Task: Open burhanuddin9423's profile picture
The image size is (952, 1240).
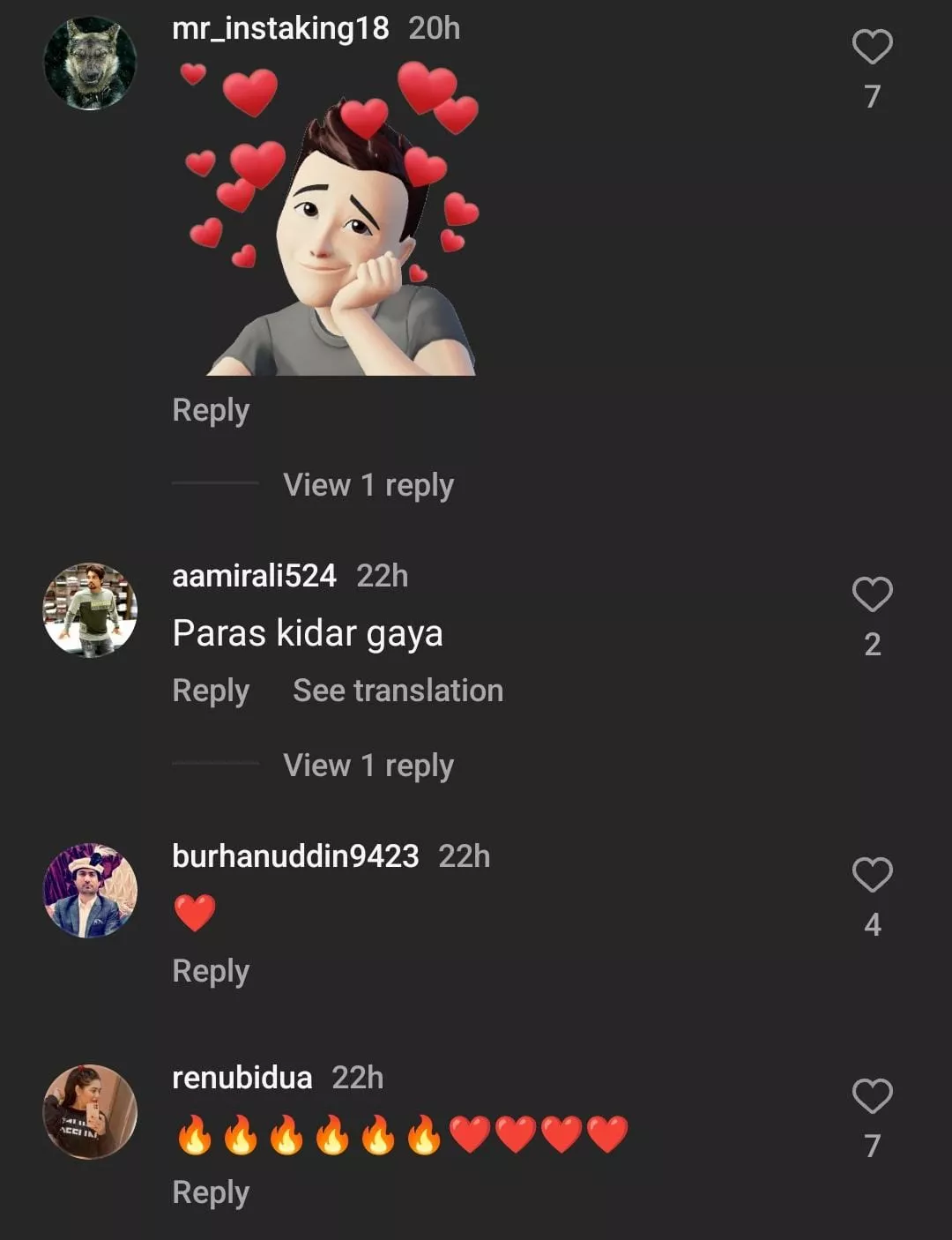Action: point(90,891)
